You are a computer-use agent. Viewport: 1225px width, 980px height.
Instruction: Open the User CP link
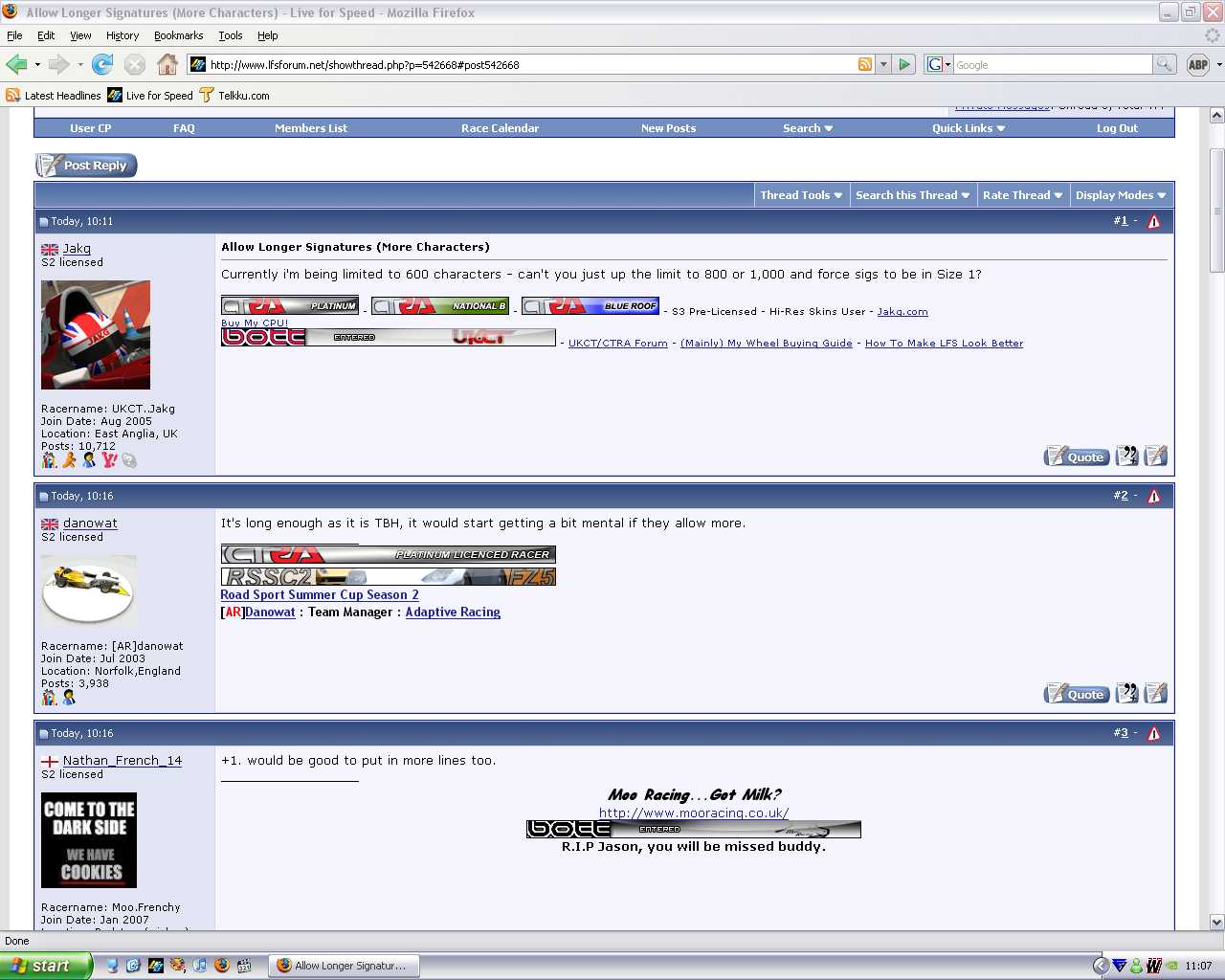[x=91, y=128]
